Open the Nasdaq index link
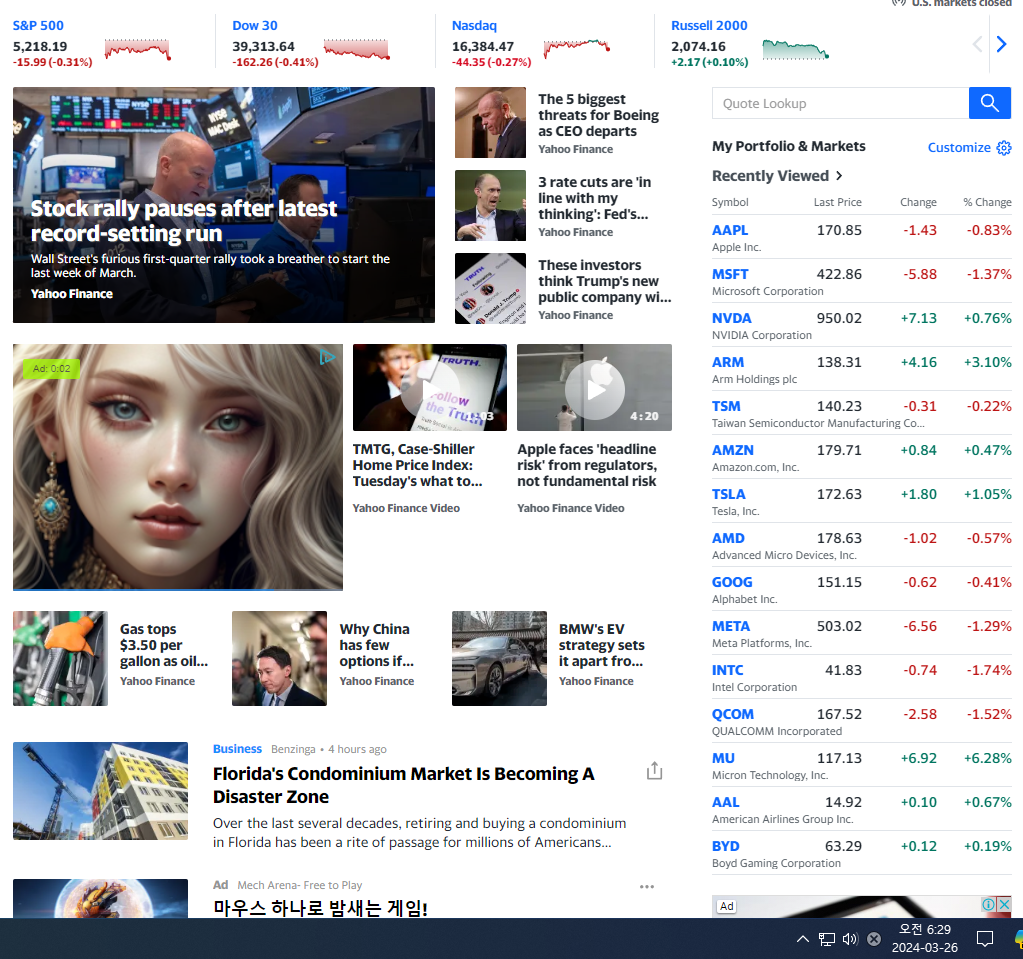This screenshot has width=1023, height=959. [x=474, y=25]
